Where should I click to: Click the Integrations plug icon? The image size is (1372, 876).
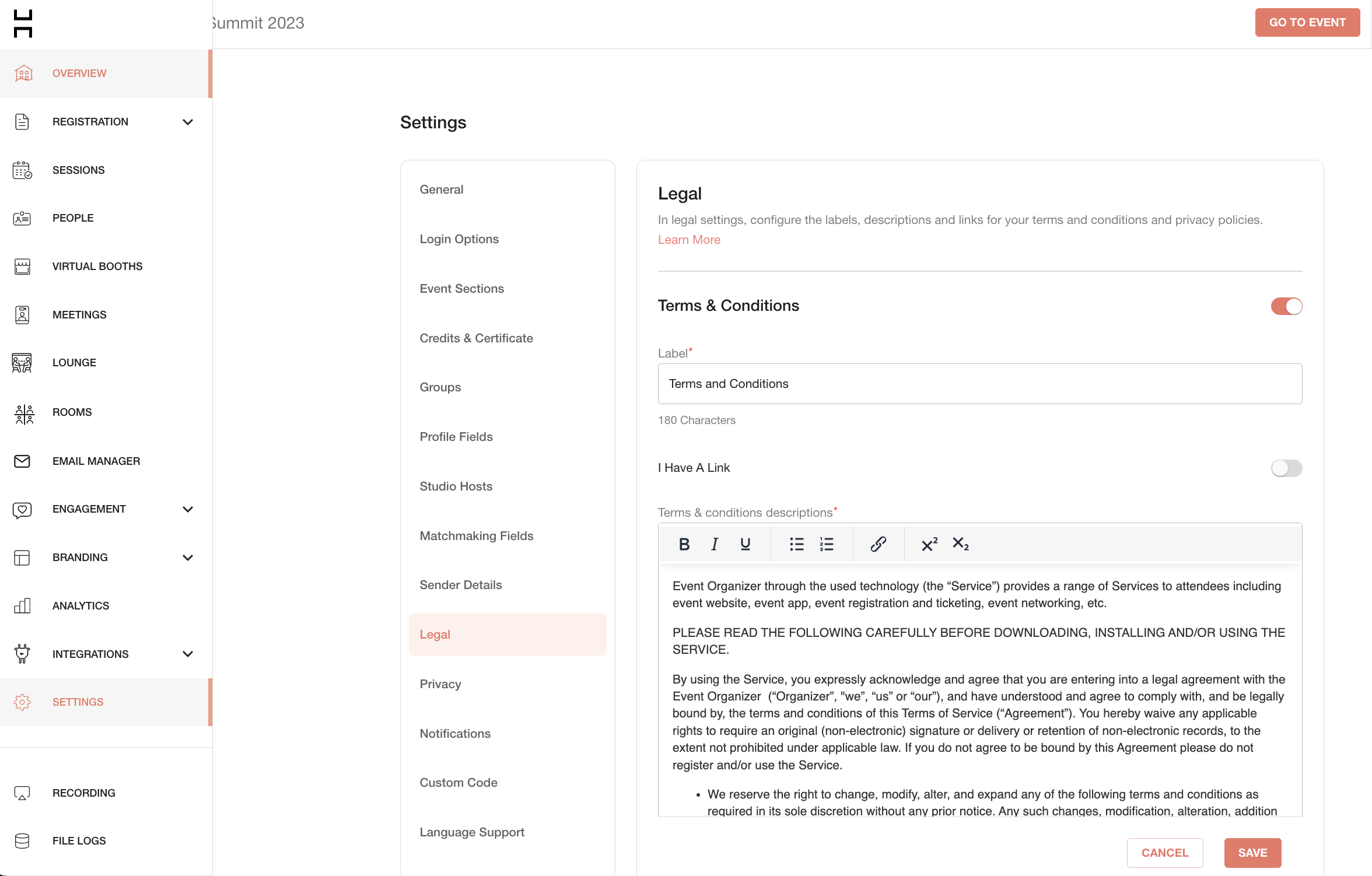tap(22, 654)
